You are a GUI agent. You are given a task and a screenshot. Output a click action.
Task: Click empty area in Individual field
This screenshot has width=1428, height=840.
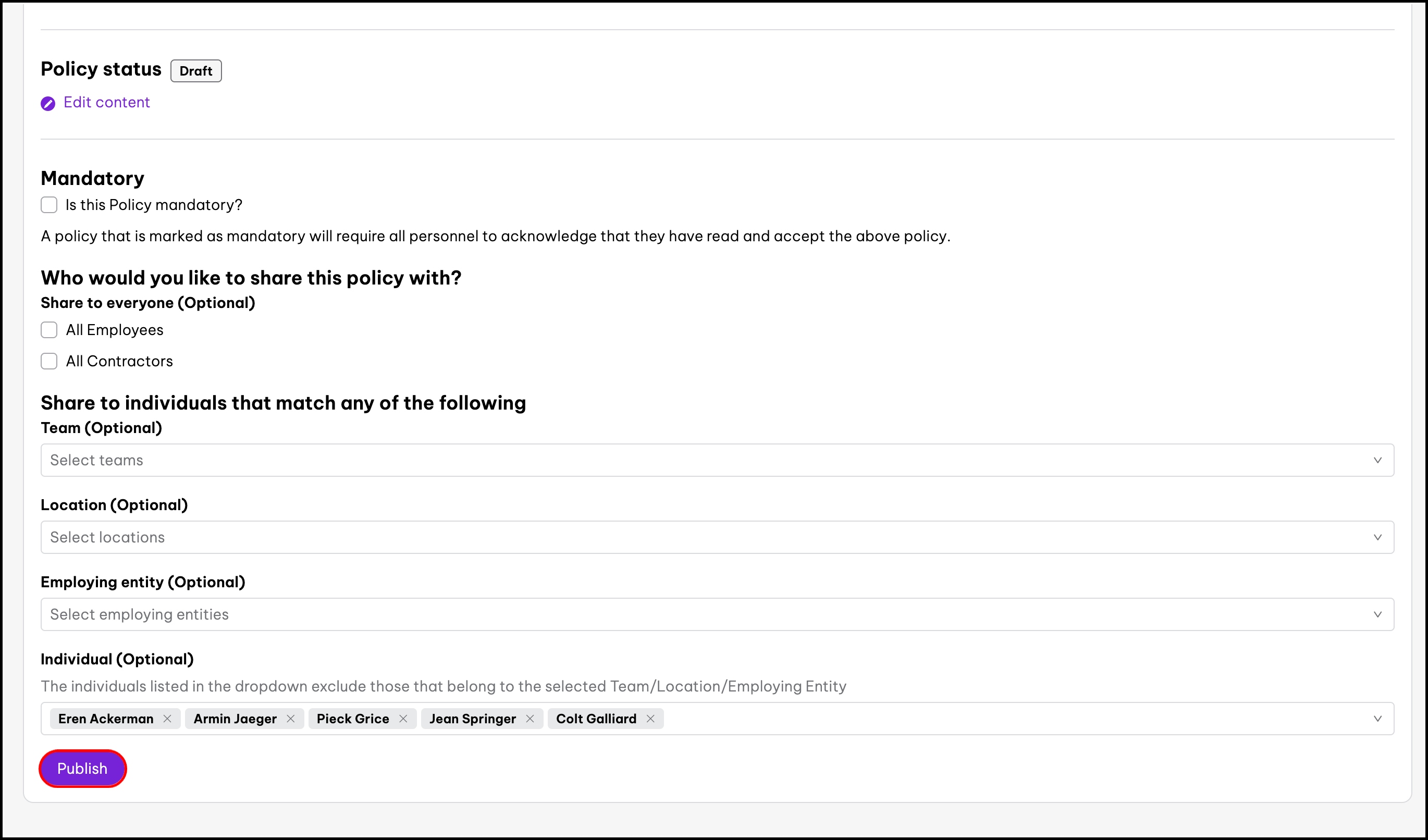tap(992, 719)
